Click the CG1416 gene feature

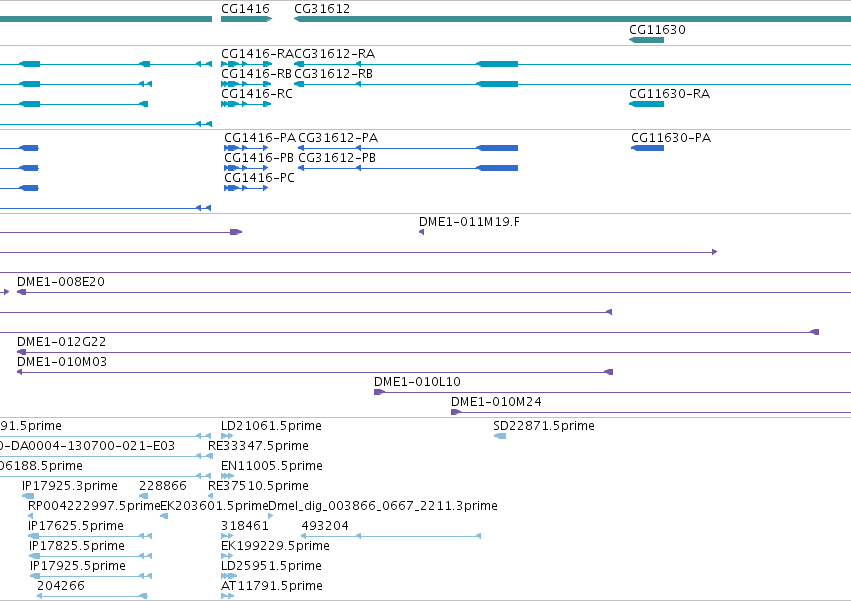(246, 19)
